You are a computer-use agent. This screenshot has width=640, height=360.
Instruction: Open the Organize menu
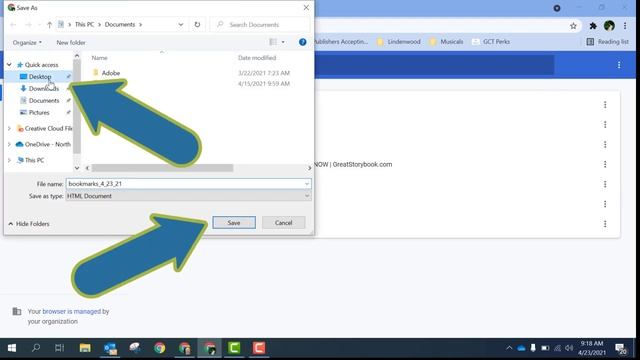[x=27, y=42]
